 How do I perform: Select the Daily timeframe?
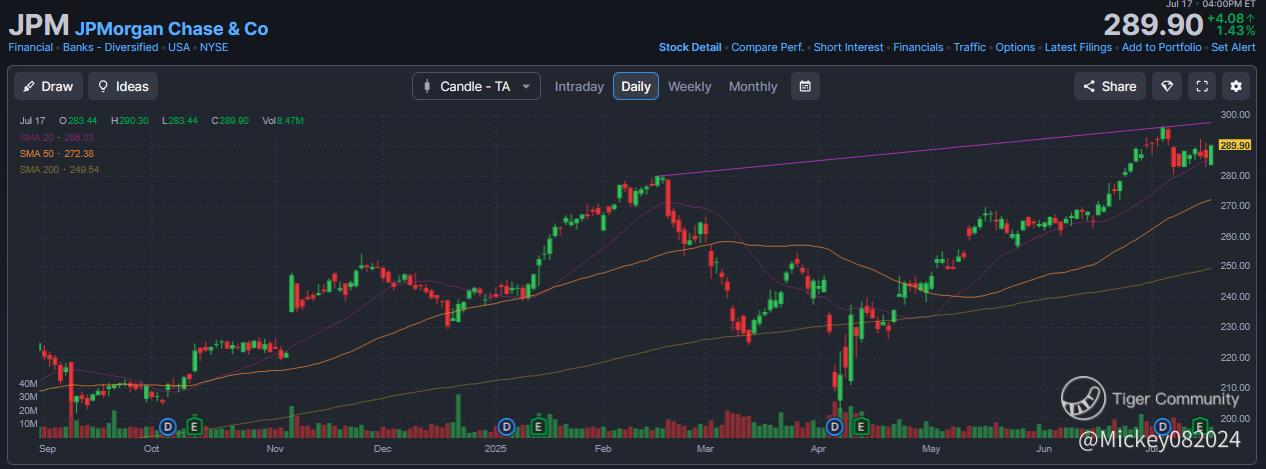636,86
